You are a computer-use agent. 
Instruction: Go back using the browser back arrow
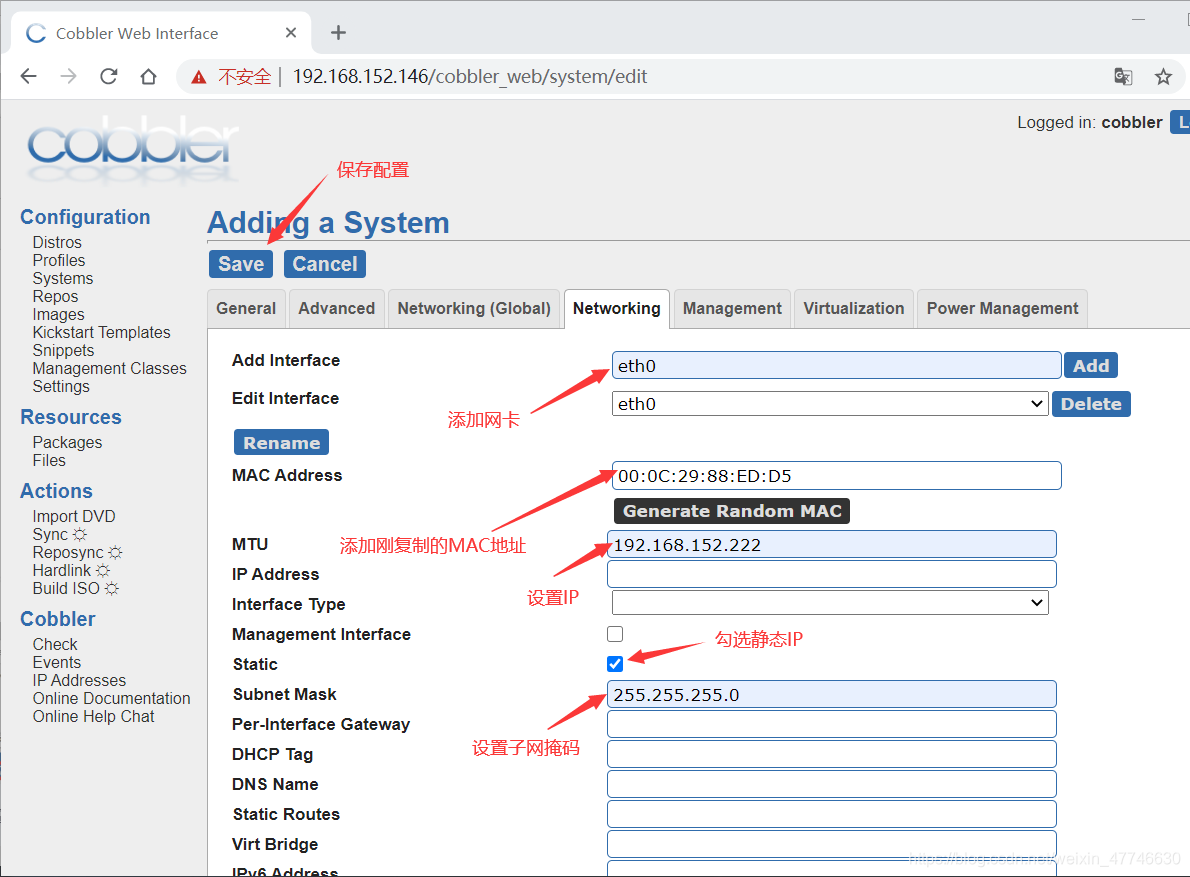[28, 77]
